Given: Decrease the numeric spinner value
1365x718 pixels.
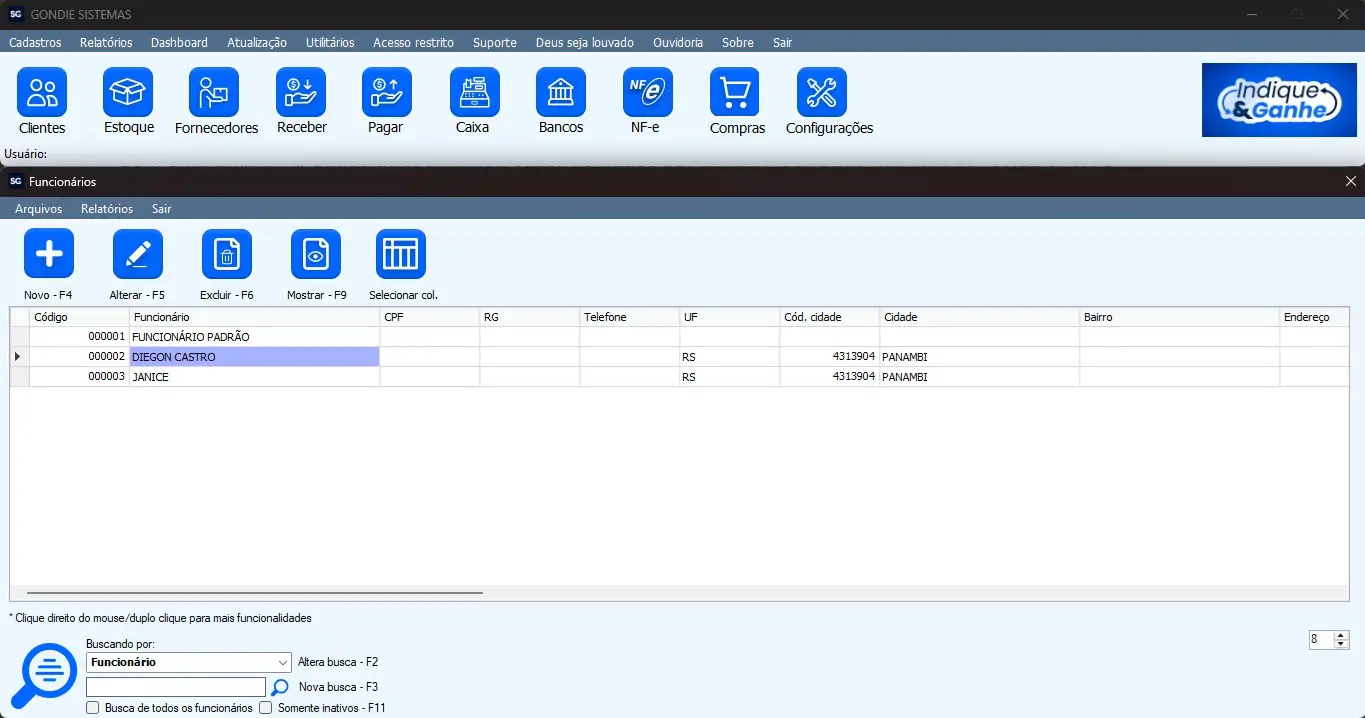Looking at the screenshot, I should click(1342, 644).
